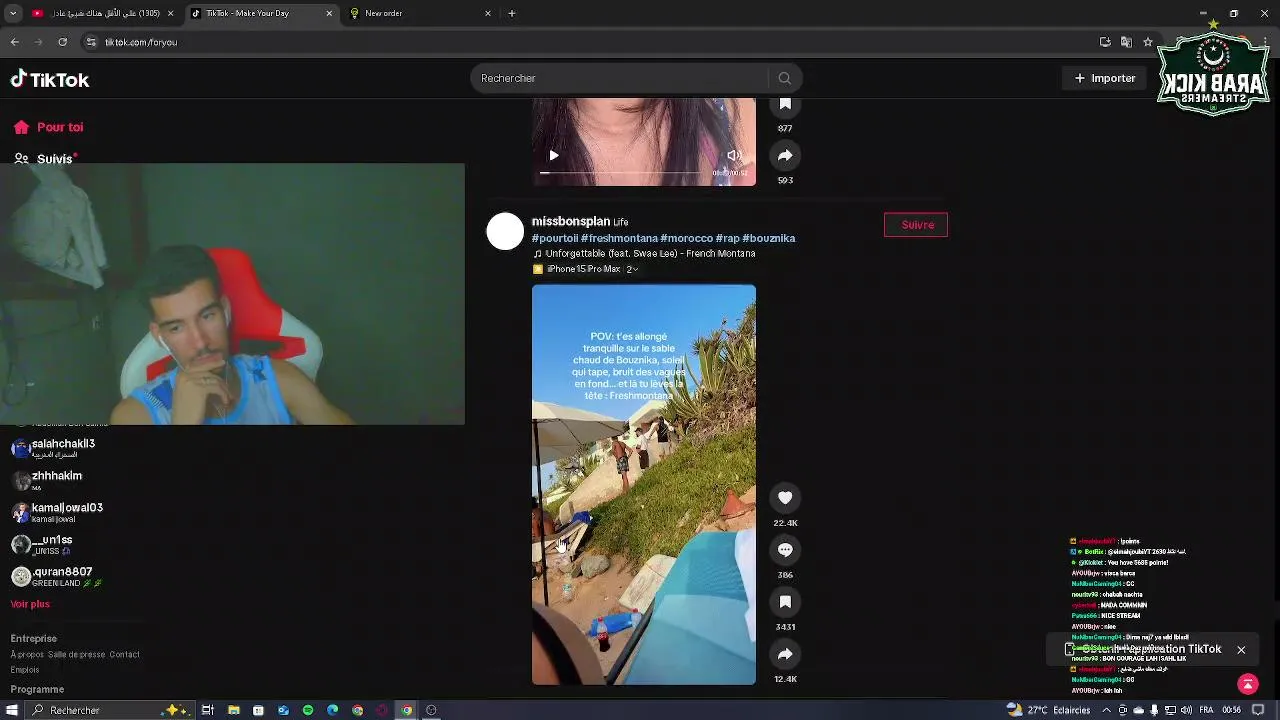The height and width of the screenshot is (720, 1280).
Task: Bookmark this page with the star
Action: [1148, 42]
